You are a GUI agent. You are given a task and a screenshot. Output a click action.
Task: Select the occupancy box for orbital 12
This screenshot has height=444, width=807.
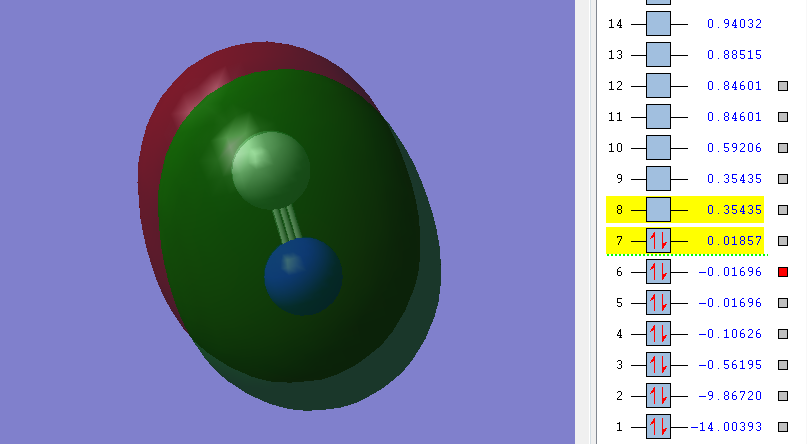[658, 85]
